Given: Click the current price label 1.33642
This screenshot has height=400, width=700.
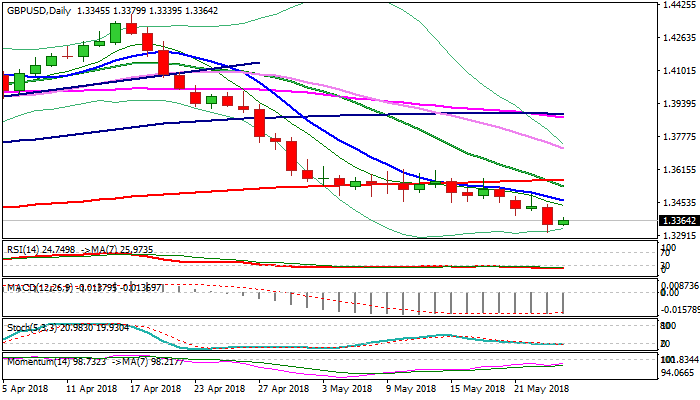Looking at the screenshot, I should click(679, 221).
